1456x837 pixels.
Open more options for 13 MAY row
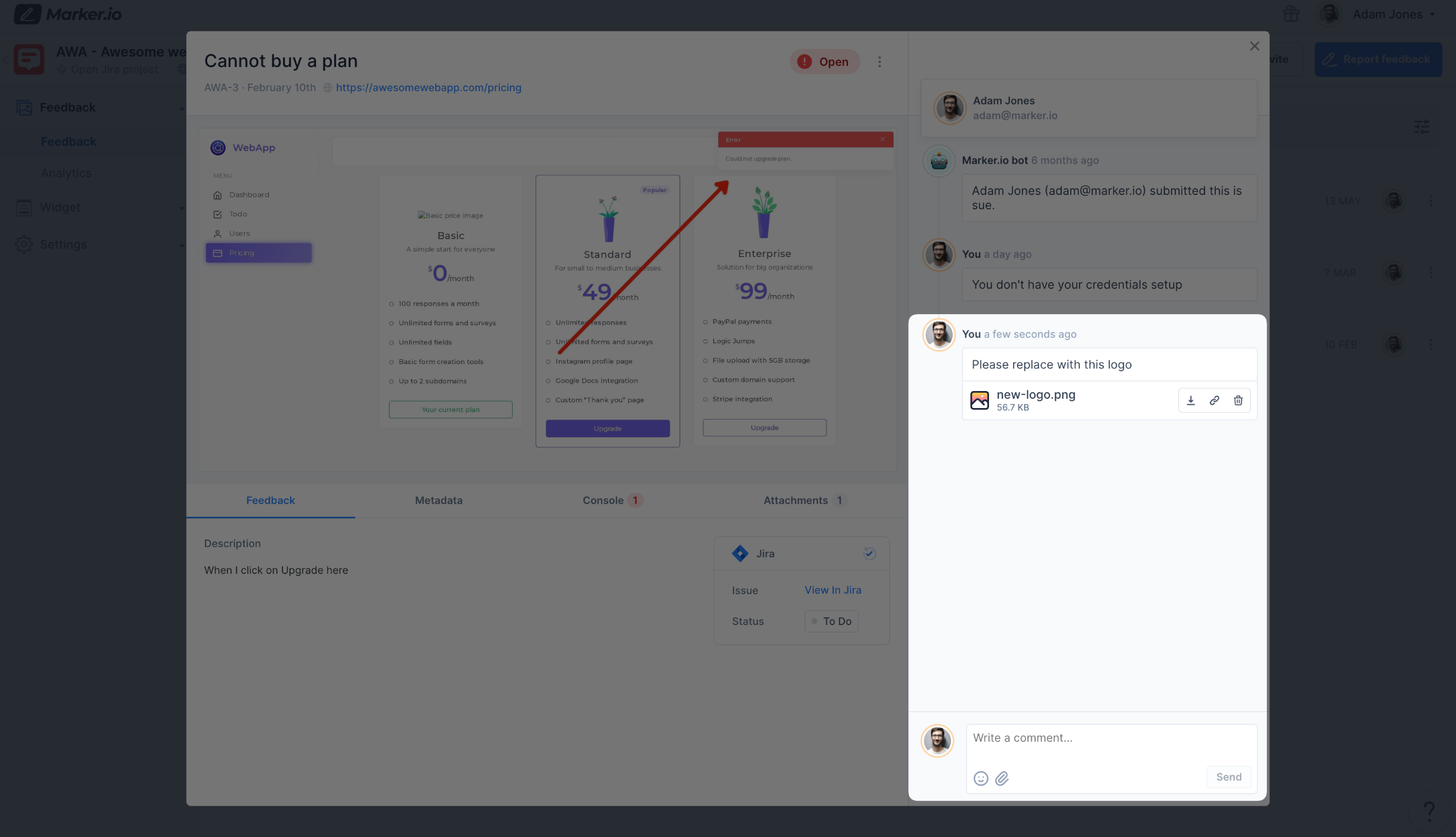click(x=1430, y=200)
